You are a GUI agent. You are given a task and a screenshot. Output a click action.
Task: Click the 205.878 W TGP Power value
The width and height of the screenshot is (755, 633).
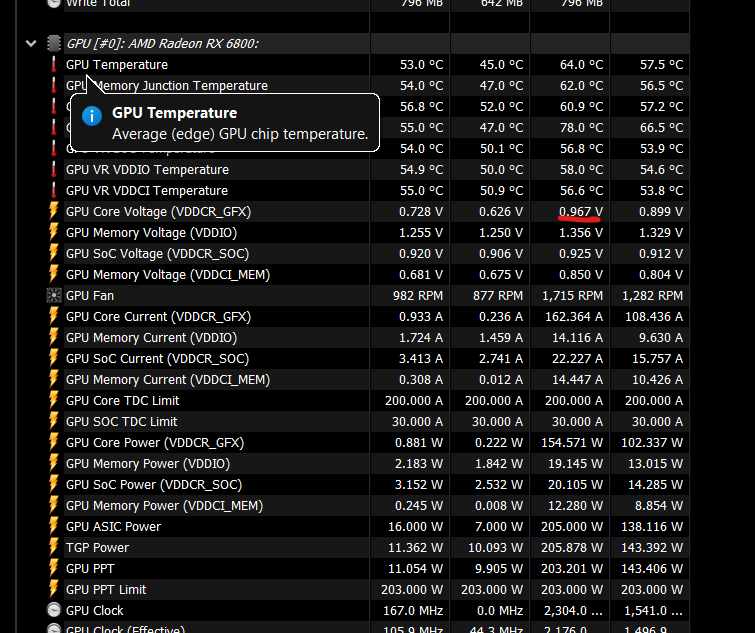click(x=572, y=548)
